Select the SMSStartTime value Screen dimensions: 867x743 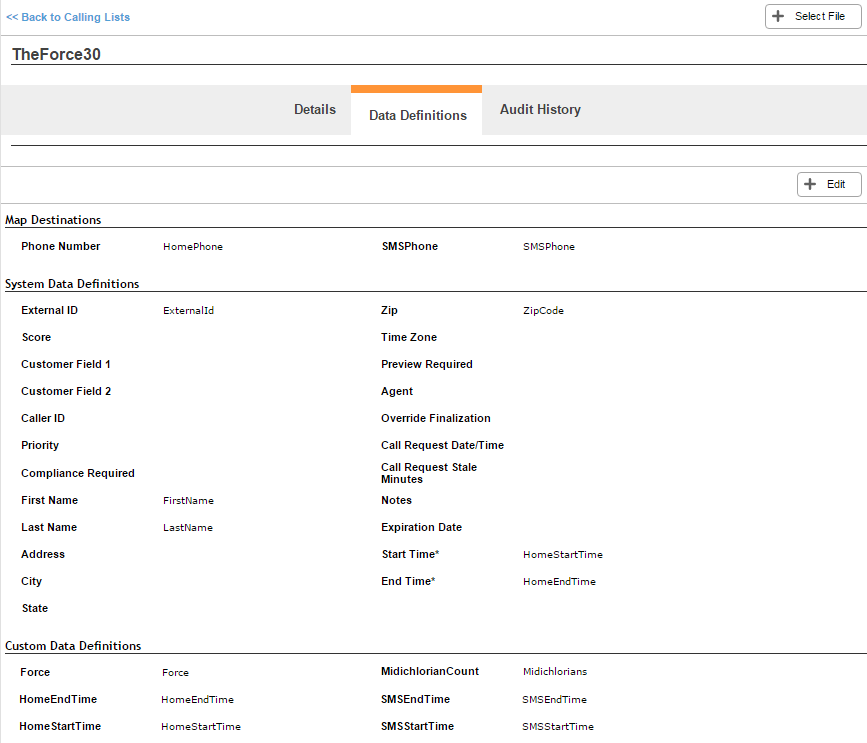tap(557, 727)
